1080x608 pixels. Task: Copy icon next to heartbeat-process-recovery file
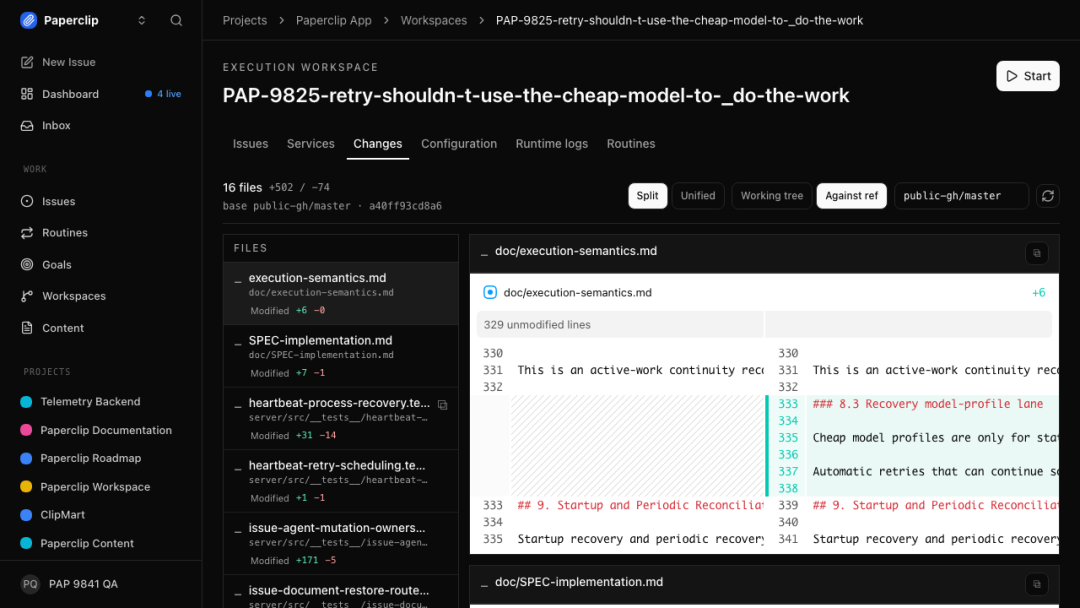pos(443,405)
